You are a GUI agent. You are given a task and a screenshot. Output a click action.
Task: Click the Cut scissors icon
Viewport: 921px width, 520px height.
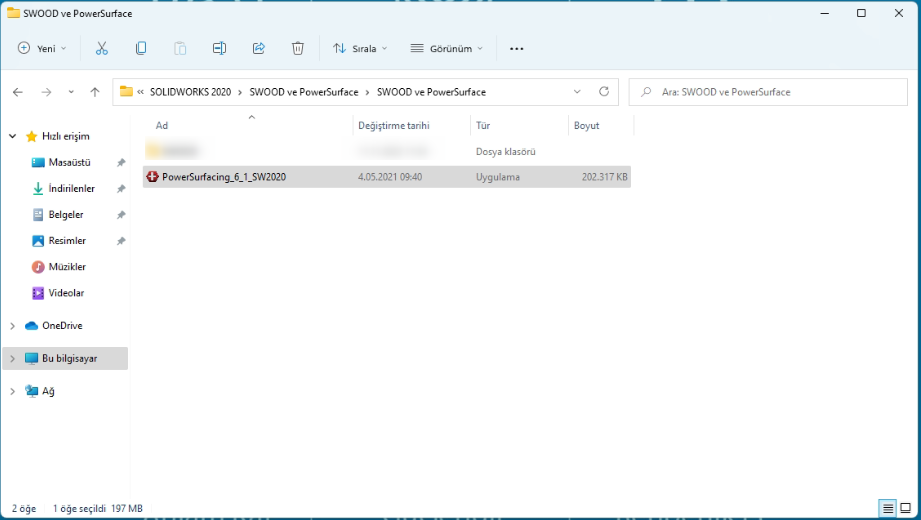click(x=102, y=48)
